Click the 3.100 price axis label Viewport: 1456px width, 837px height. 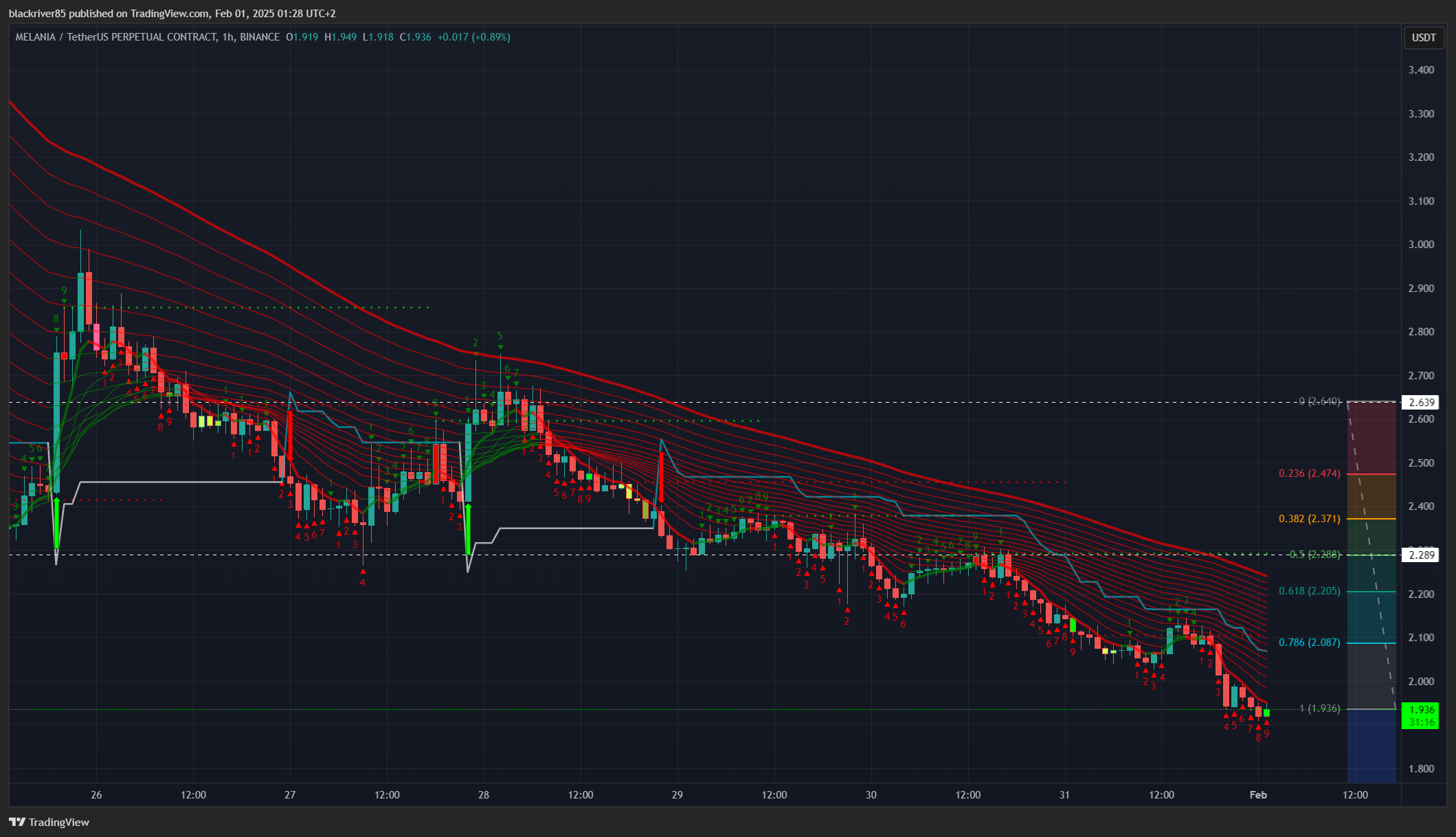tap(1421, 201)
